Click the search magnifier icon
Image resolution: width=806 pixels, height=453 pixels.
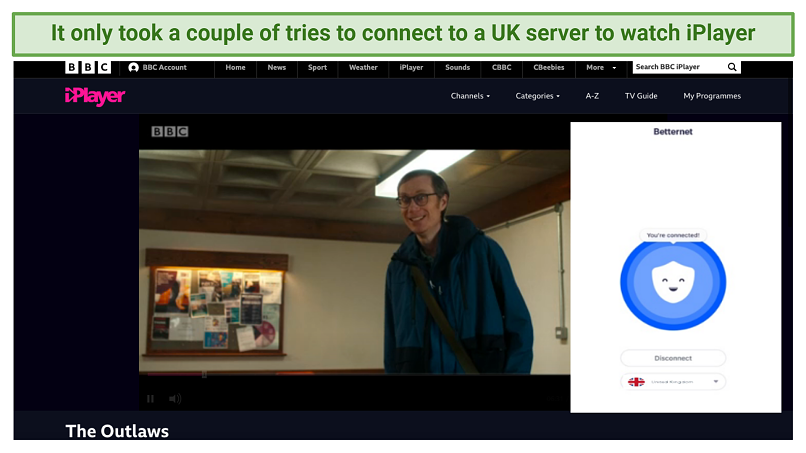click(732, 67)
